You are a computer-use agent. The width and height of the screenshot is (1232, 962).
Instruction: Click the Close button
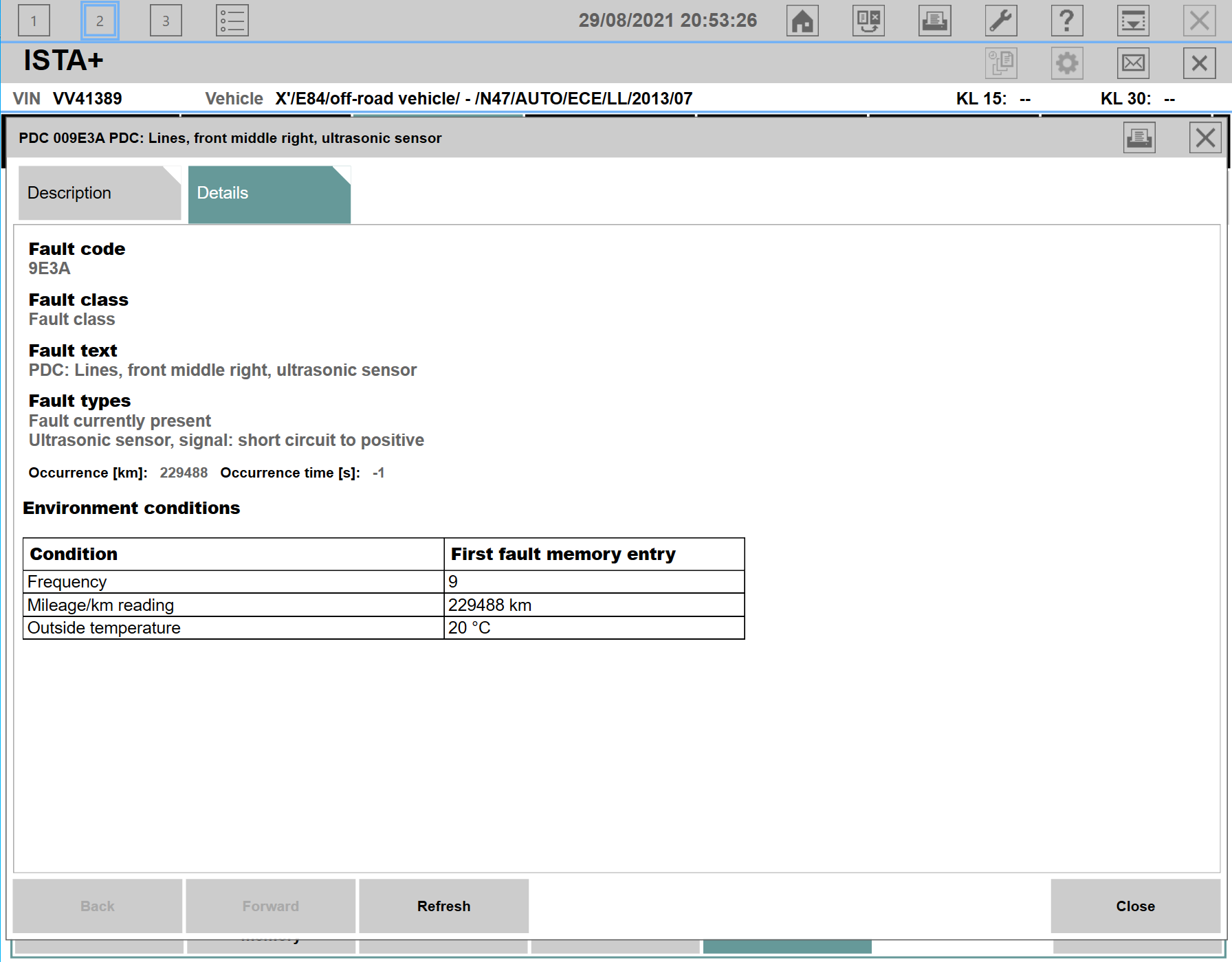pyautogui.click(x=1136, y=906)
